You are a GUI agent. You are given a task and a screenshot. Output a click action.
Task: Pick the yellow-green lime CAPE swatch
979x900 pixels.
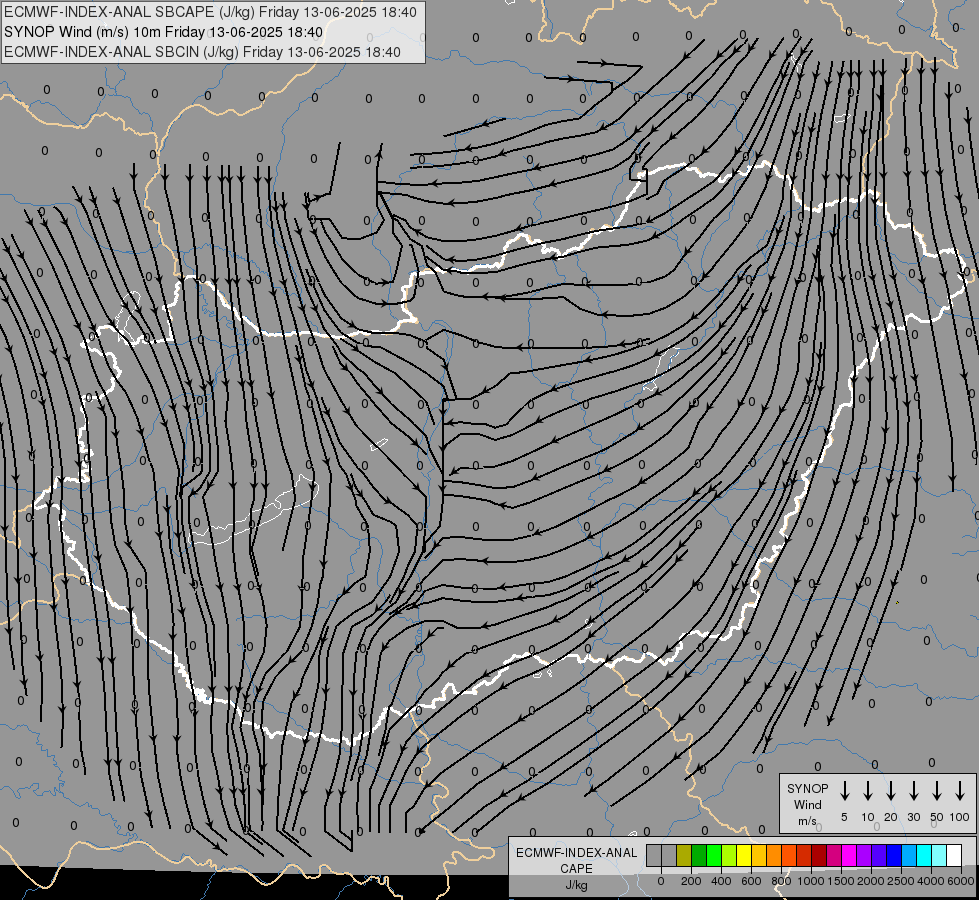pyautogui.click(x=729, y=856)
